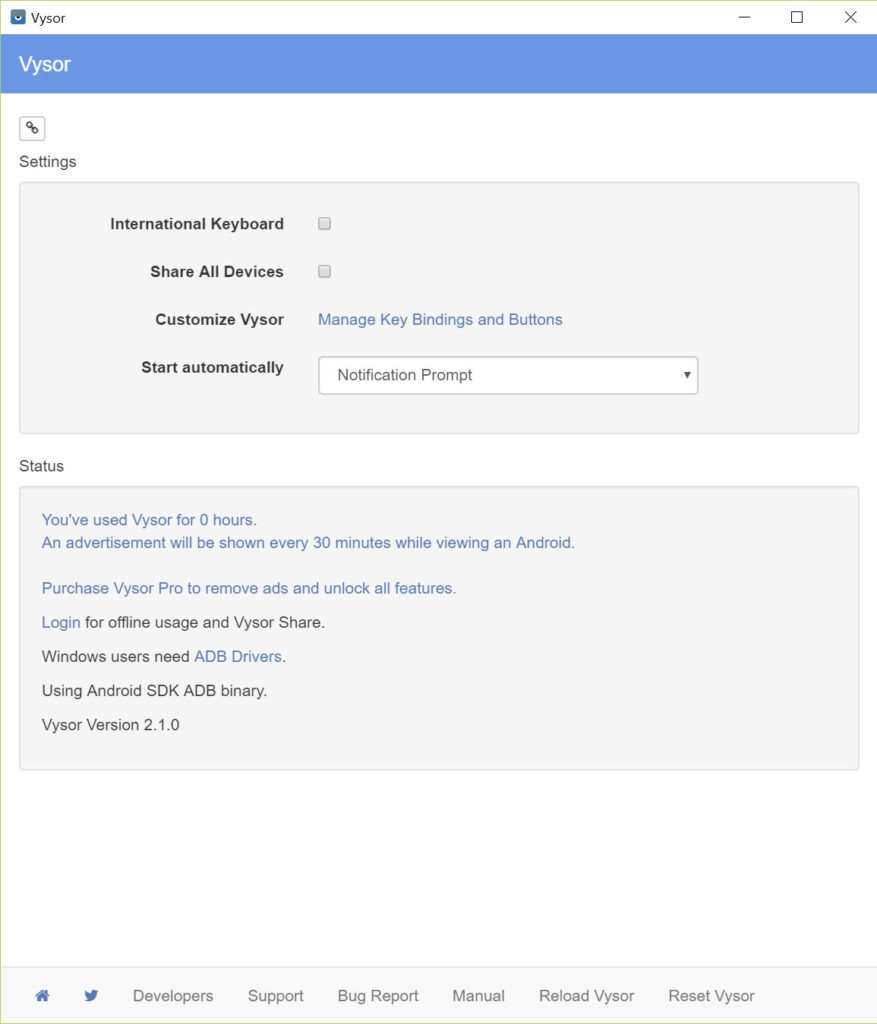Click the Vysor usage hours link

pyautogui.click(x=149, y=520)
